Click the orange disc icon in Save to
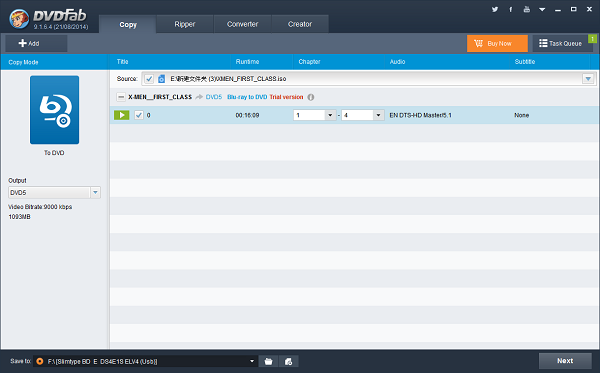The height and width of the screenshot is (373, 600). [39, 361]
